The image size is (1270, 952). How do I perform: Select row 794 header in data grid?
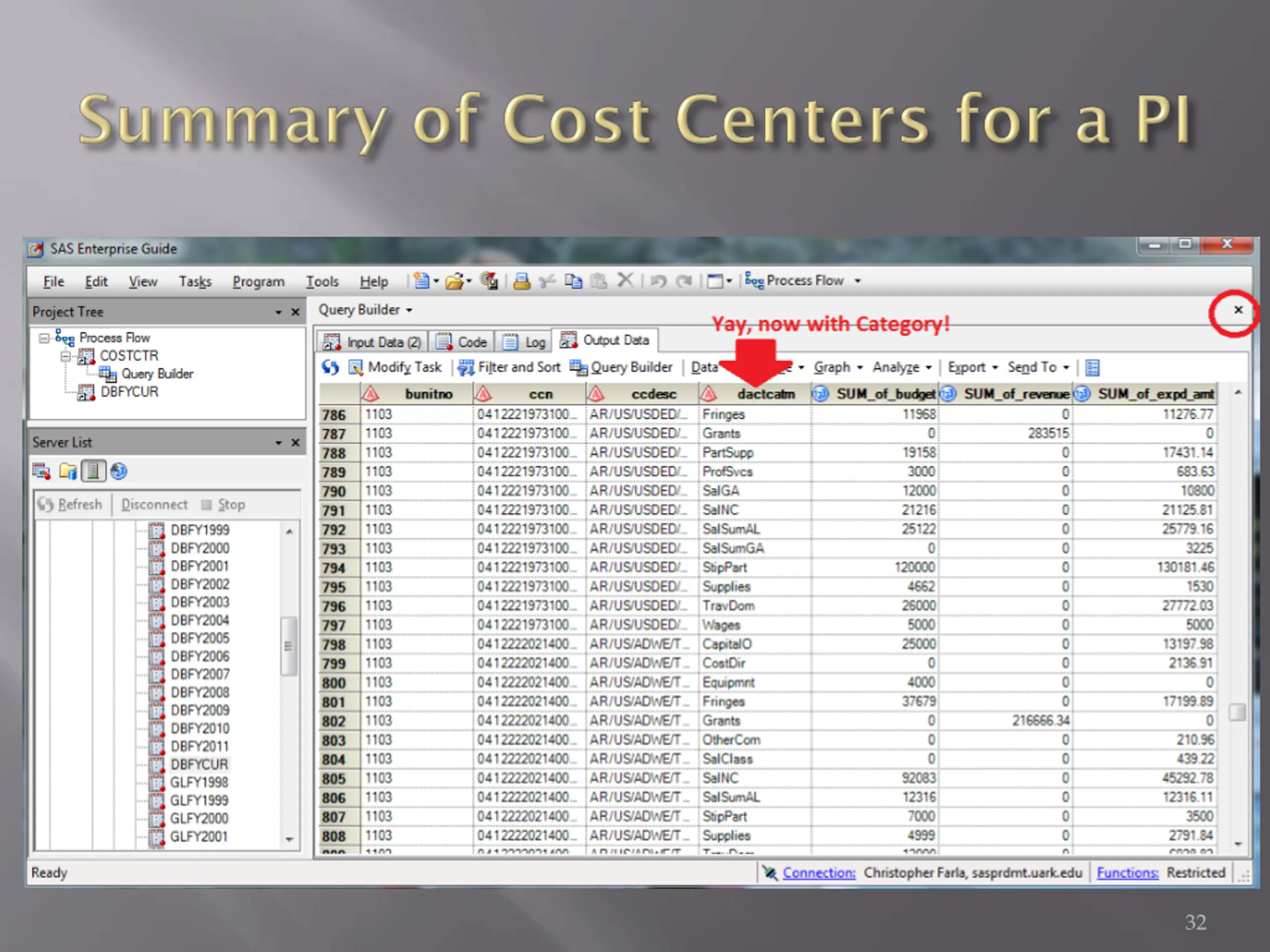point(339,568)
